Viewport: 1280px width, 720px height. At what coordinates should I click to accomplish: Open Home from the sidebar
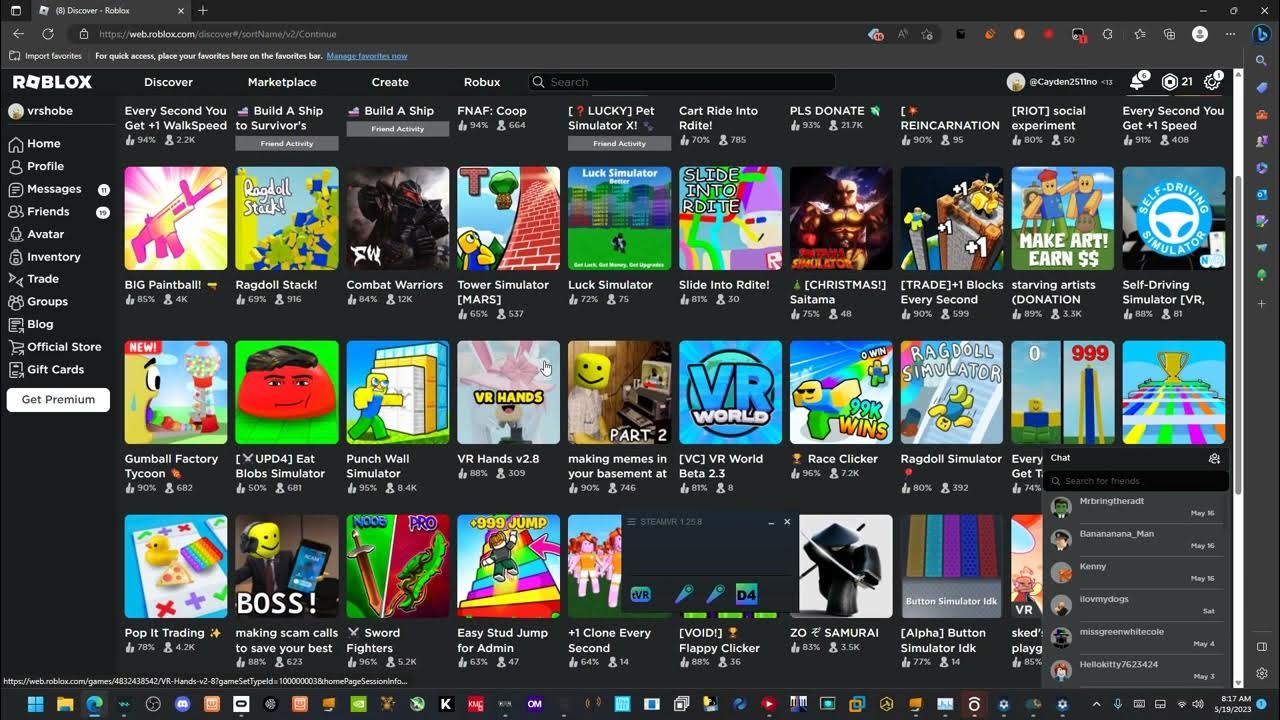coord(36,143)
